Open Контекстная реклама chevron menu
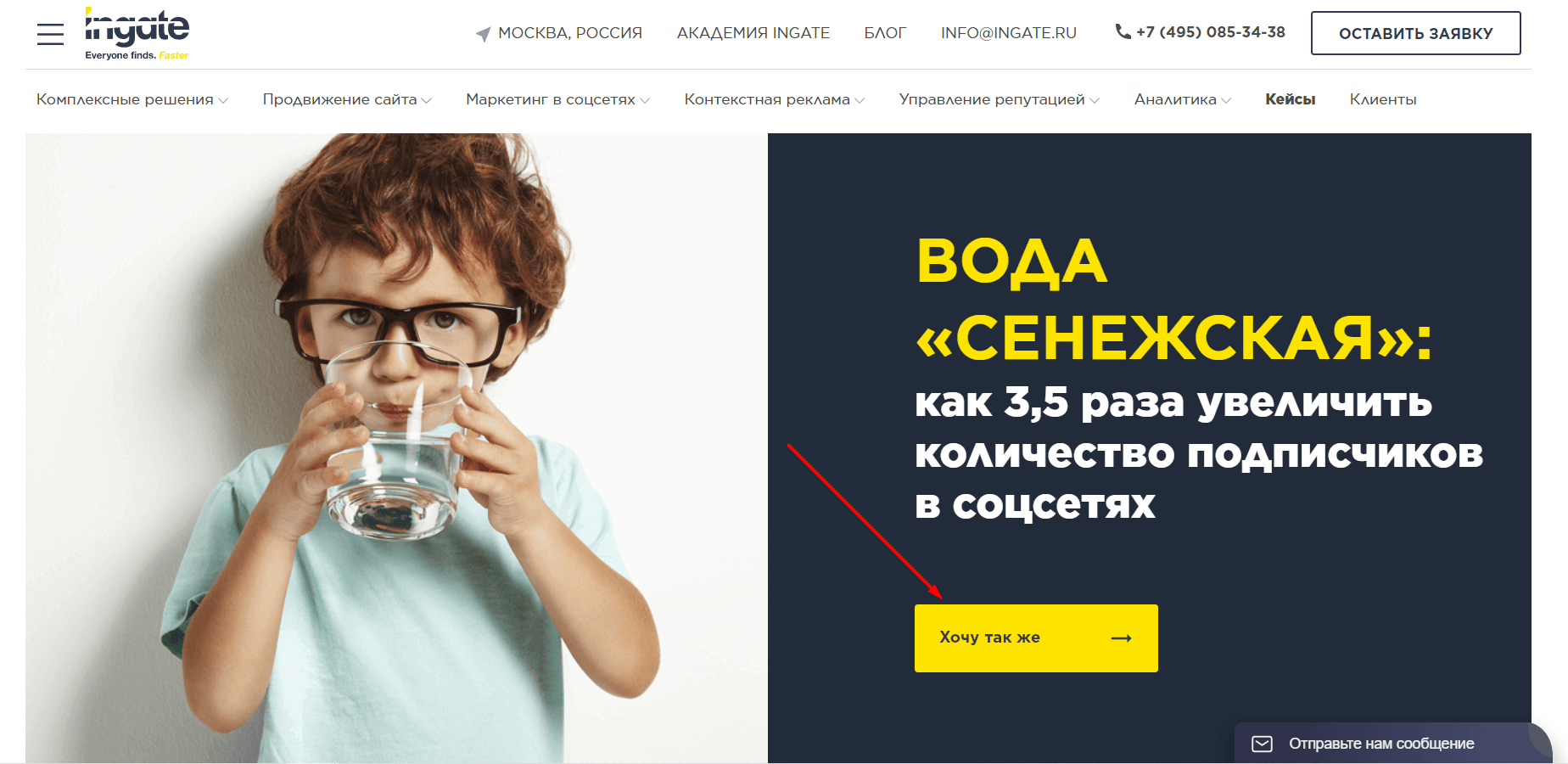This screenshot has height=764, width=1568. 860,100
